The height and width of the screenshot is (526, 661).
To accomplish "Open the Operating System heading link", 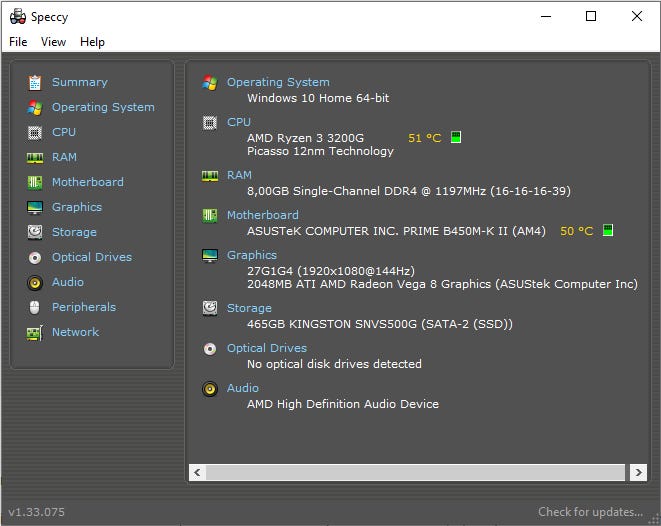I will click(x=278, y=82).
